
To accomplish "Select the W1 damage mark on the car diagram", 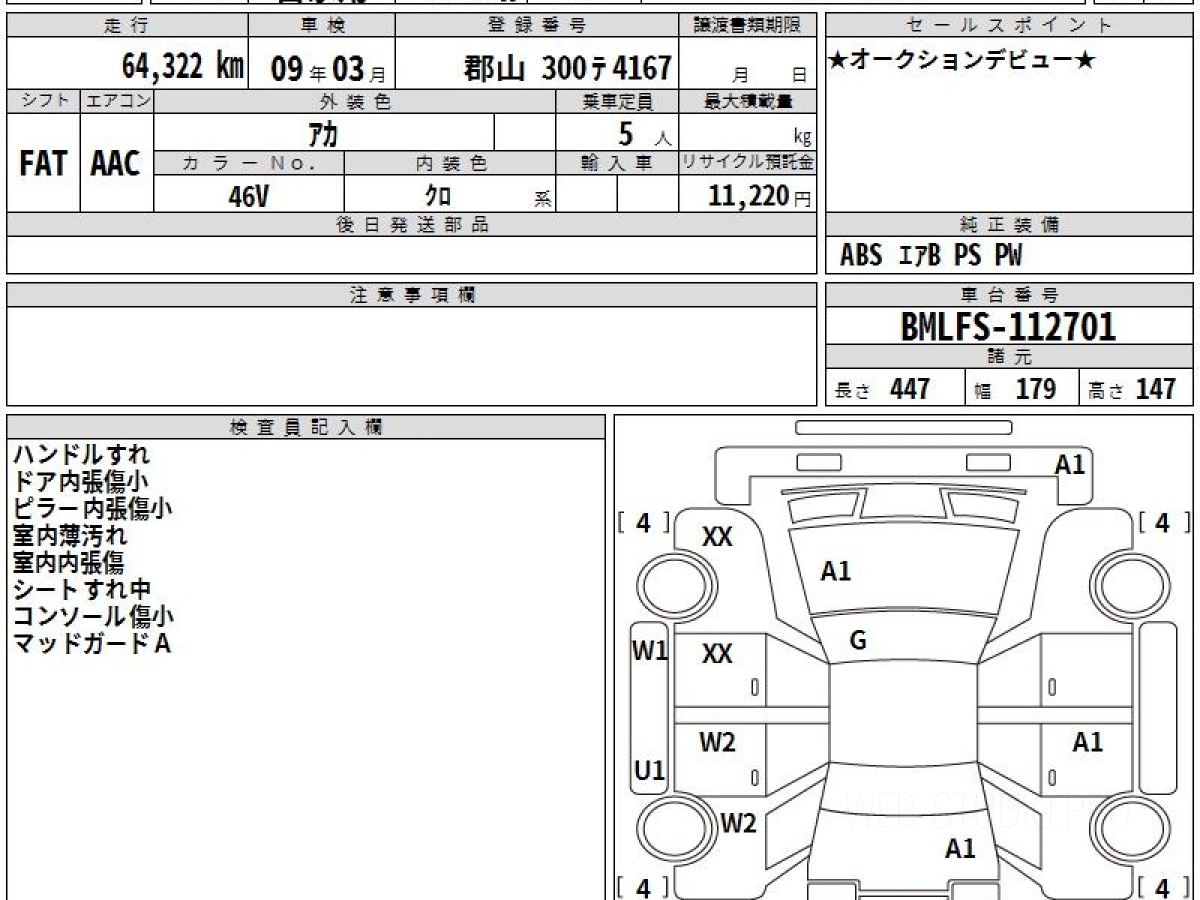I will tap(650, 651).
